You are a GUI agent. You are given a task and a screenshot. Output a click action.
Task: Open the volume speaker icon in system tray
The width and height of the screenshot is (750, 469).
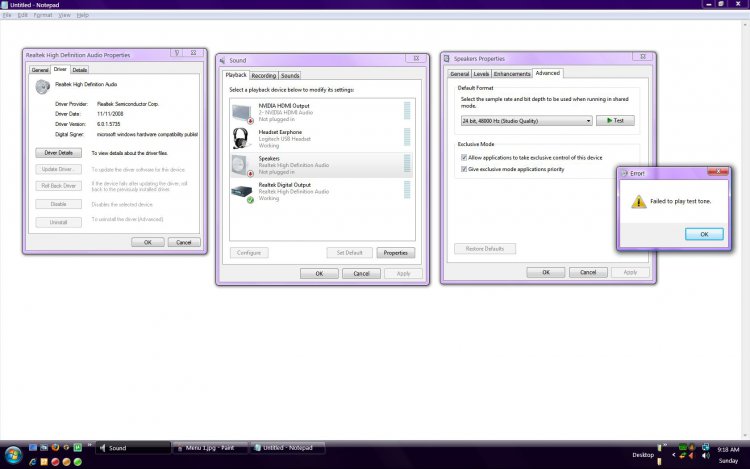pyautogui.click(x=706, y=456)
